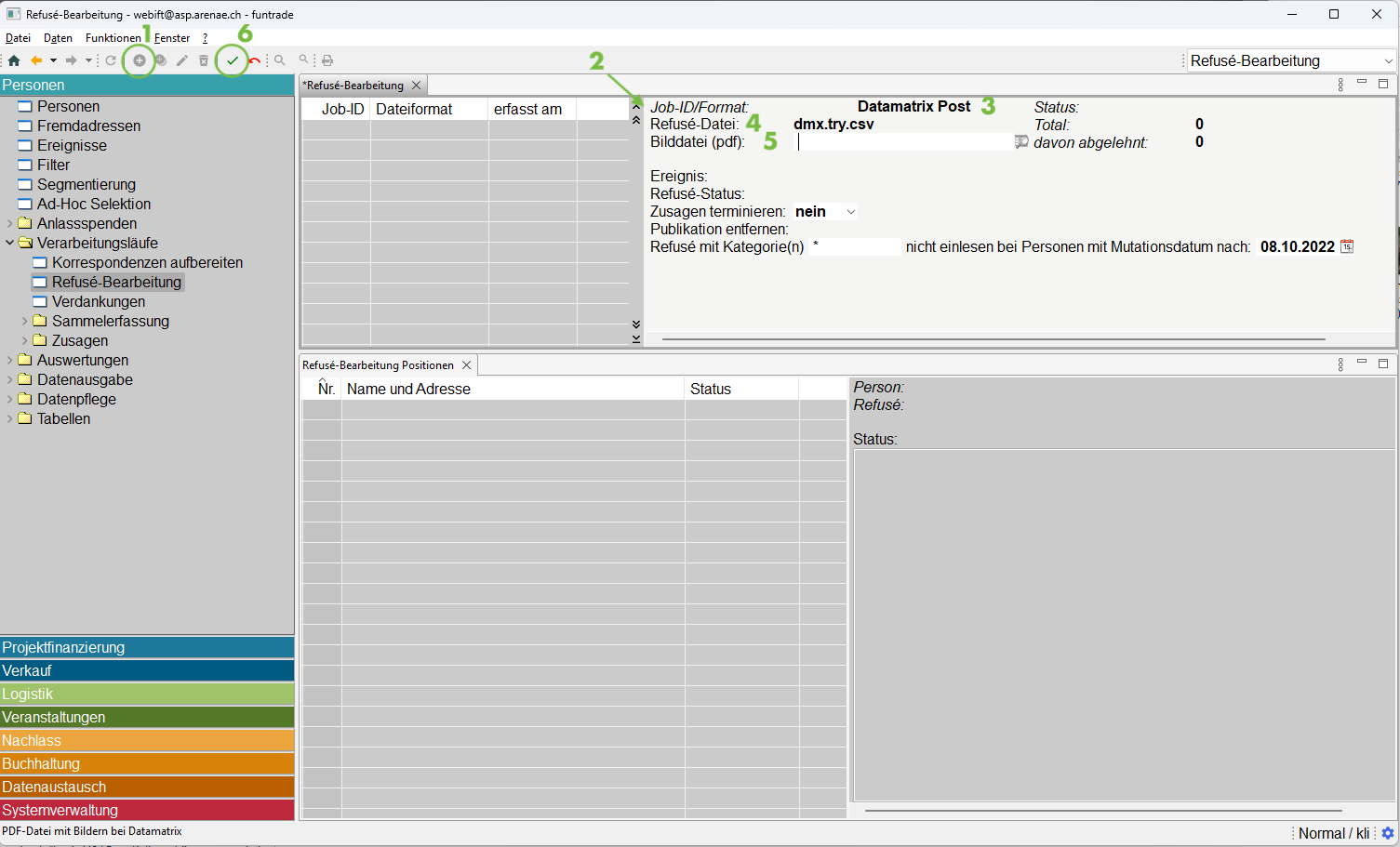This screenshot has height=847, width=1400.
Task: Open the Funktionen menu
Action: click(x=113, y=38)
